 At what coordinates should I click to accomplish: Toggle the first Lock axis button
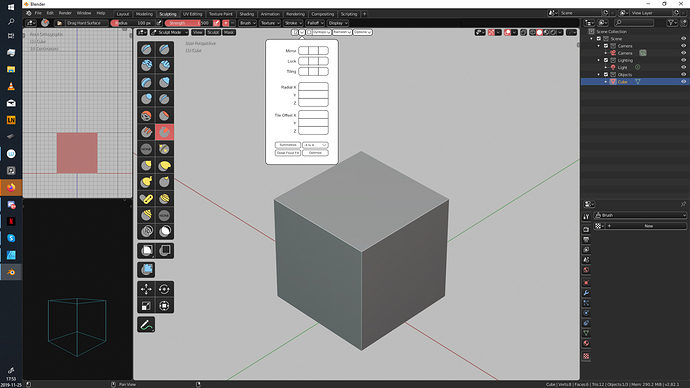point(304,61)
